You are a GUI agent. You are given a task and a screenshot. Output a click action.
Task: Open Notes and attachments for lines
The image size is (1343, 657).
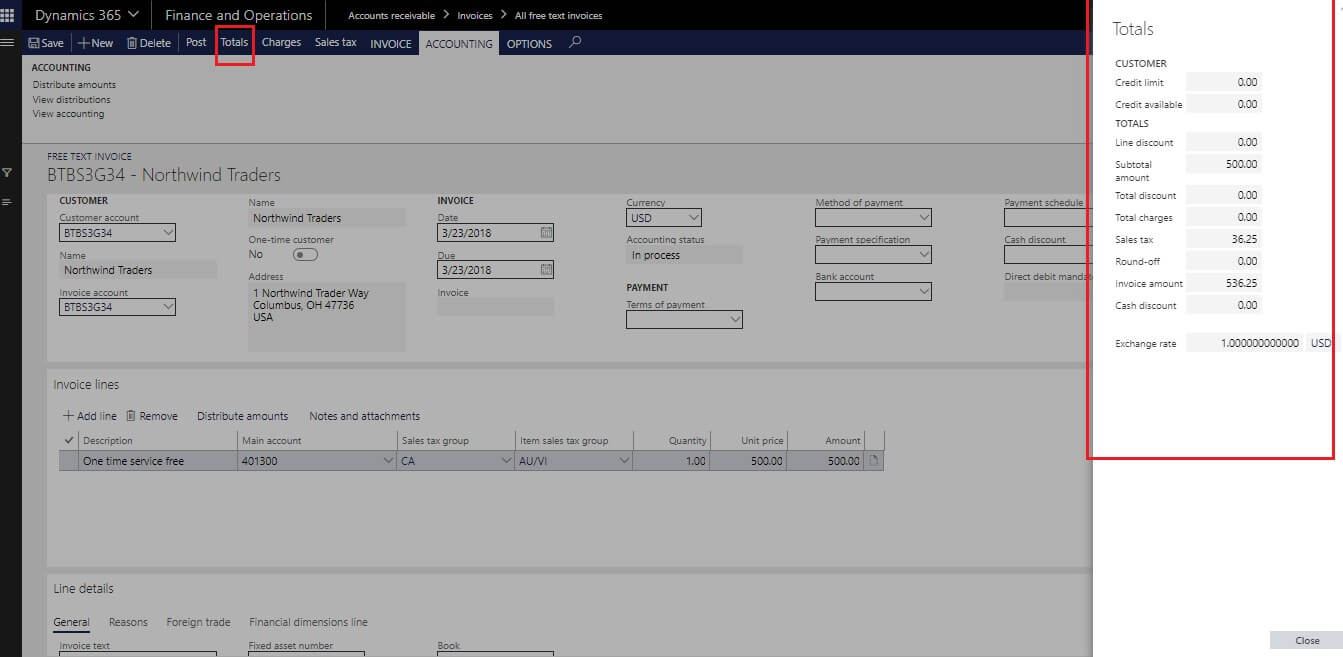pyautogui.click(x=365, y=416)
